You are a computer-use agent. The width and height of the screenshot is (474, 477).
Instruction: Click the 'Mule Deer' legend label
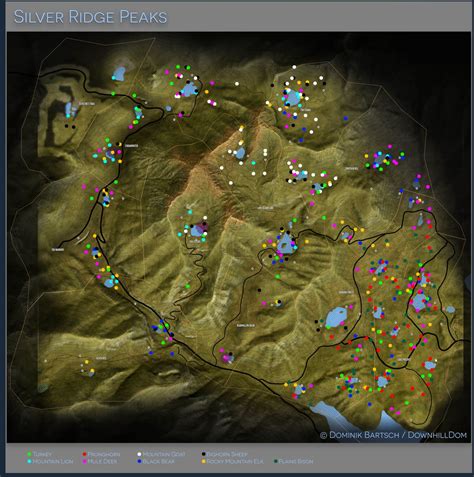click(103, 462)
